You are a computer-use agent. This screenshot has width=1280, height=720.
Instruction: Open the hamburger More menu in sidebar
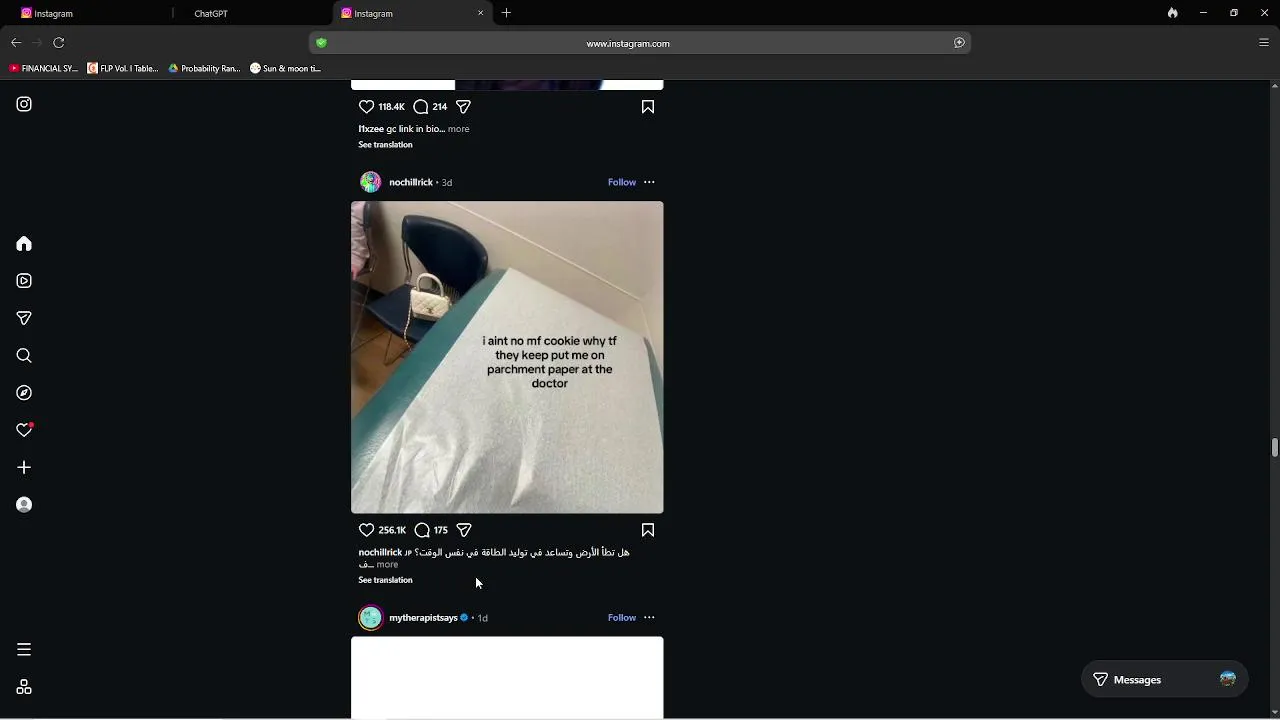[x=24, y=650]
